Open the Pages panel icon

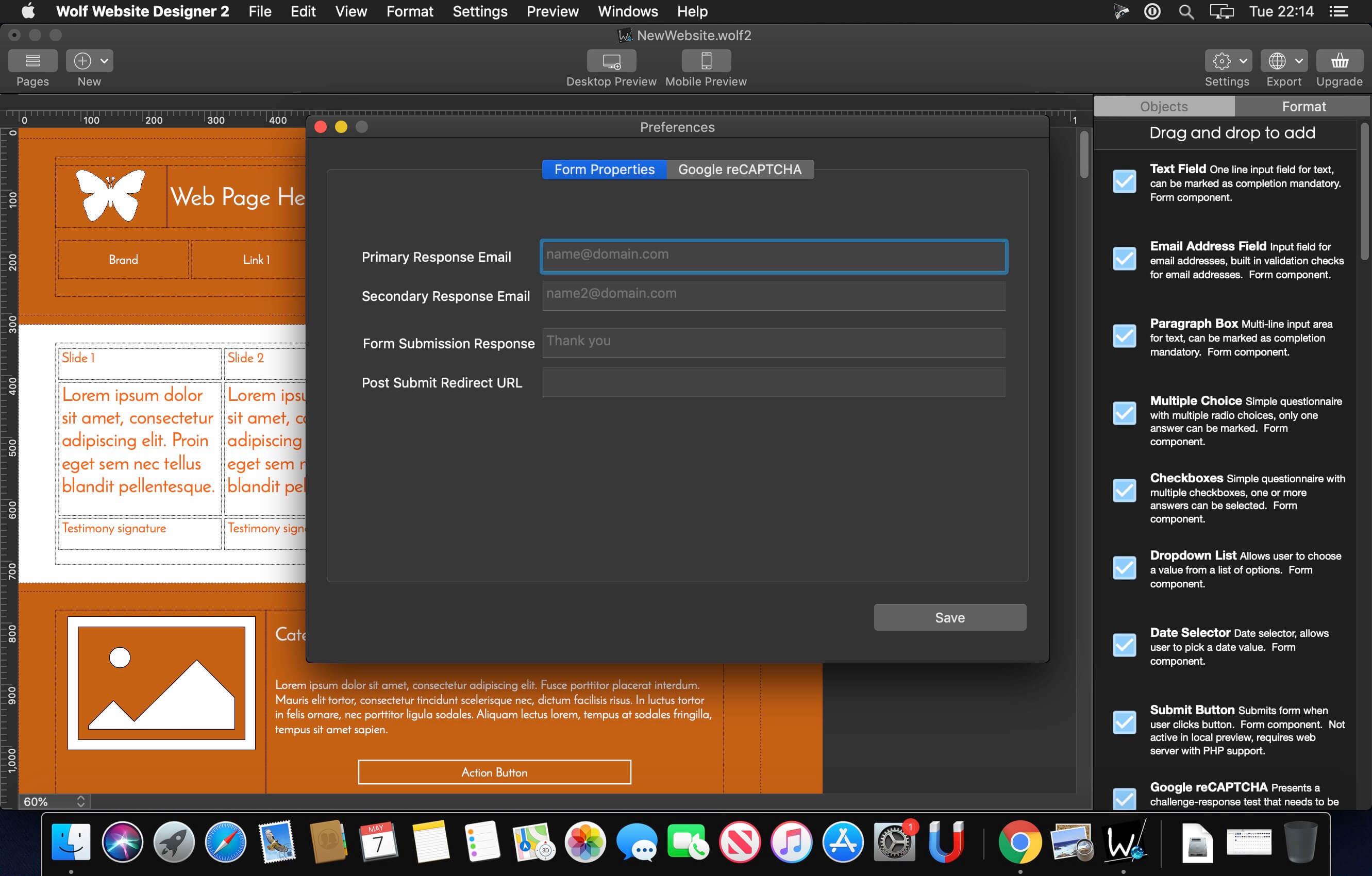point(32,61)
